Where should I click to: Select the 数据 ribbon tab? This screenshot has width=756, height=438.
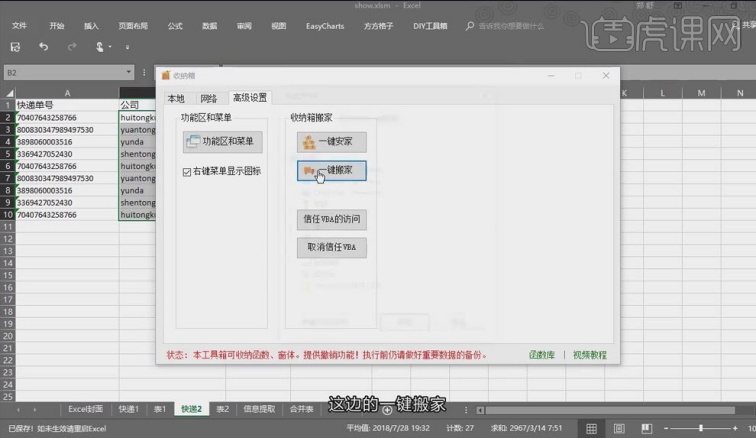point(209,26)
